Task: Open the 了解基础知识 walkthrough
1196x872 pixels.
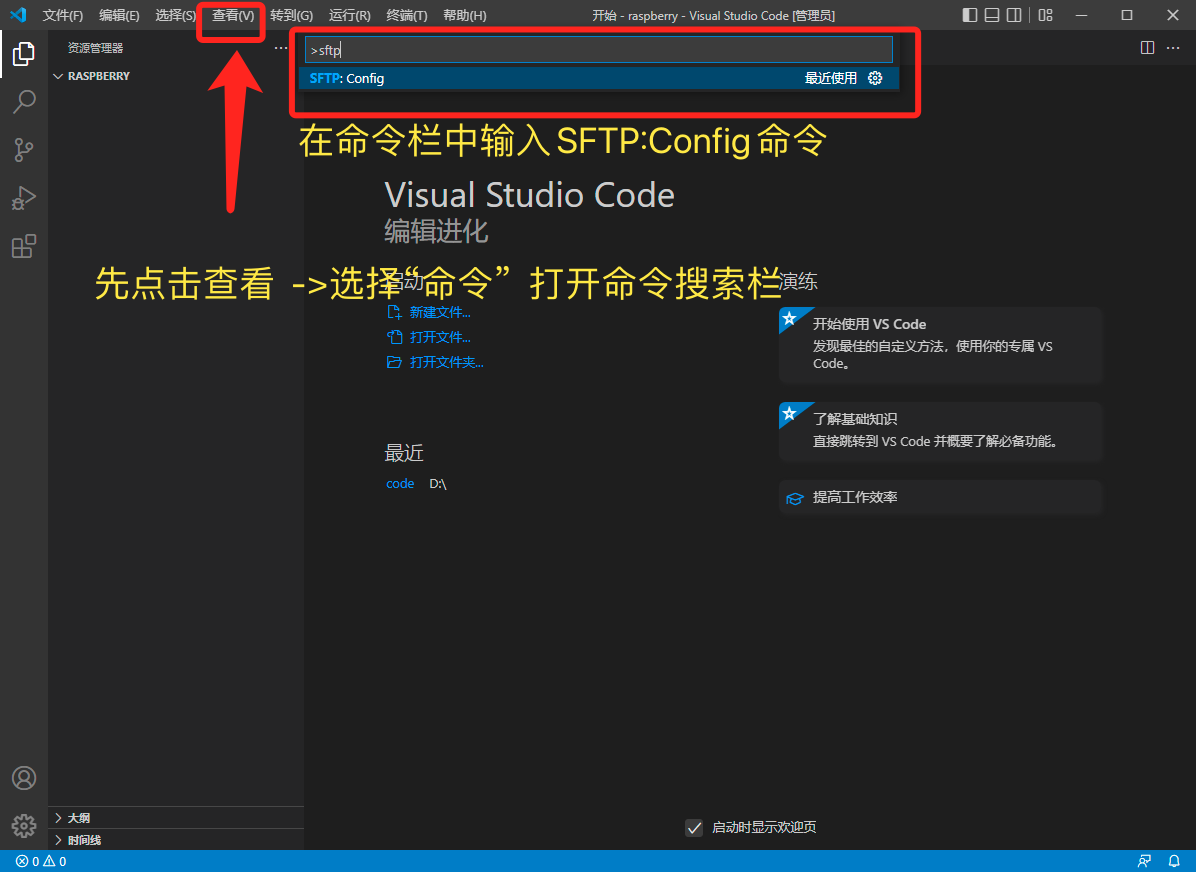Action: [x=940, y=431]
